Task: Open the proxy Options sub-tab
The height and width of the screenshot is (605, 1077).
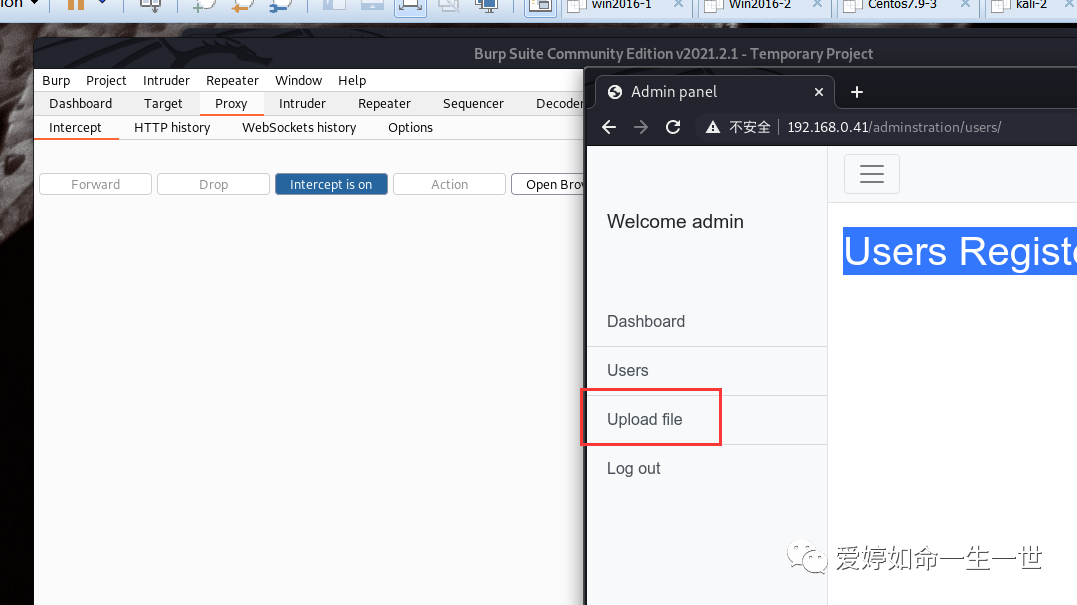Action: tap(410, 127)
